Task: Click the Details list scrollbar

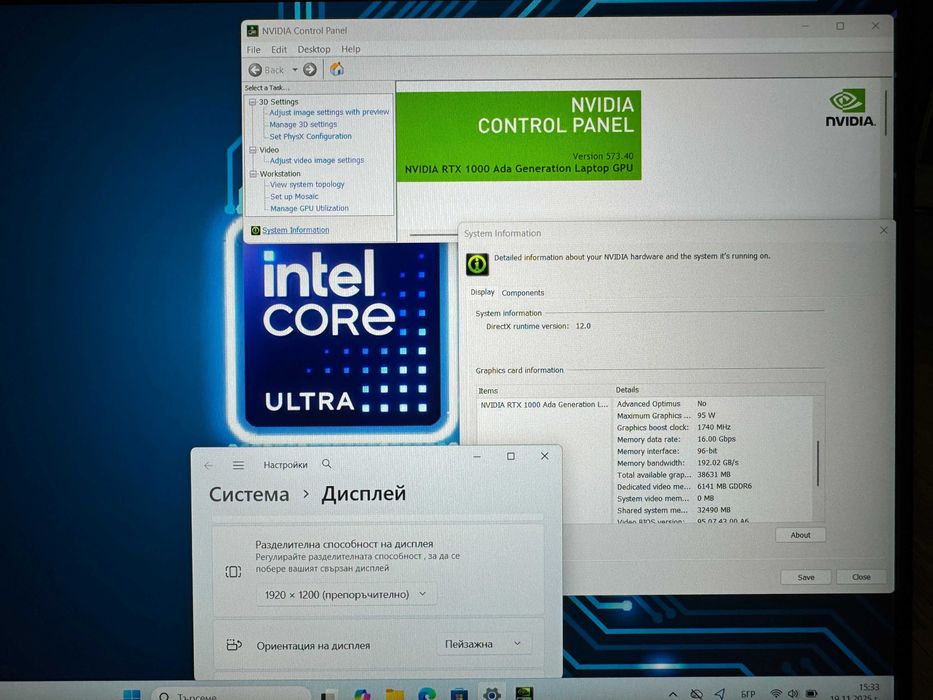Action: [818, 463]
